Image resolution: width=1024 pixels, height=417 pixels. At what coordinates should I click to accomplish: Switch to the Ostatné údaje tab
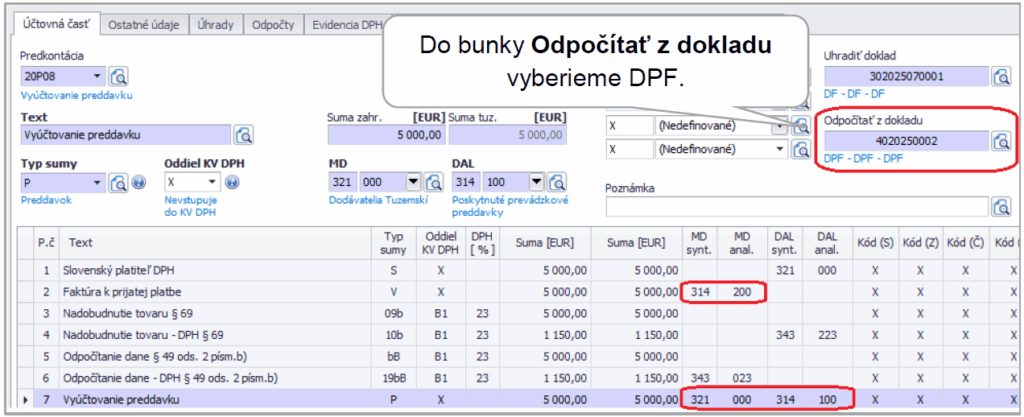[145, 25]
